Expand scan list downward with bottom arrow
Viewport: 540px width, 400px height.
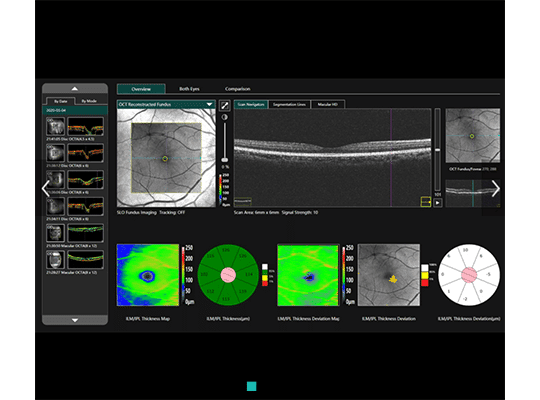(75, 320)
